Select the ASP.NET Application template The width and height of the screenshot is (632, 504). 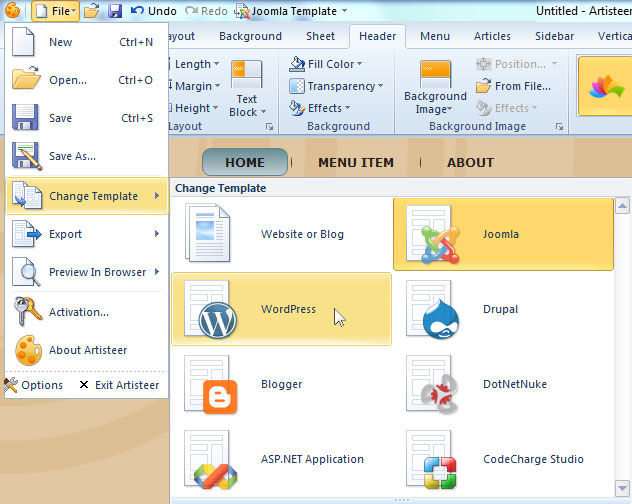click(281, 459)
